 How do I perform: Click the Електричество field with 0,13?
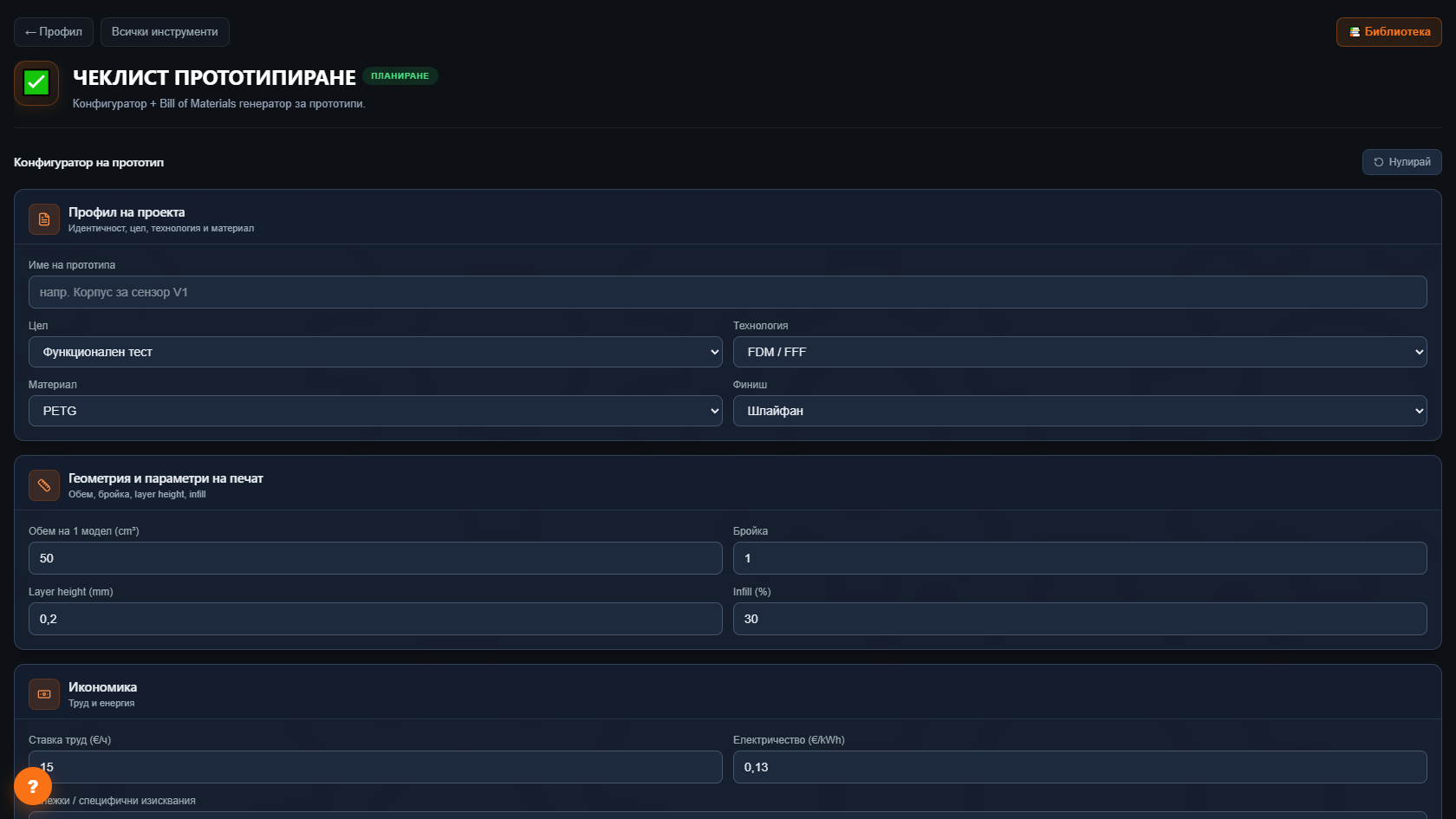coord(1080,767)
